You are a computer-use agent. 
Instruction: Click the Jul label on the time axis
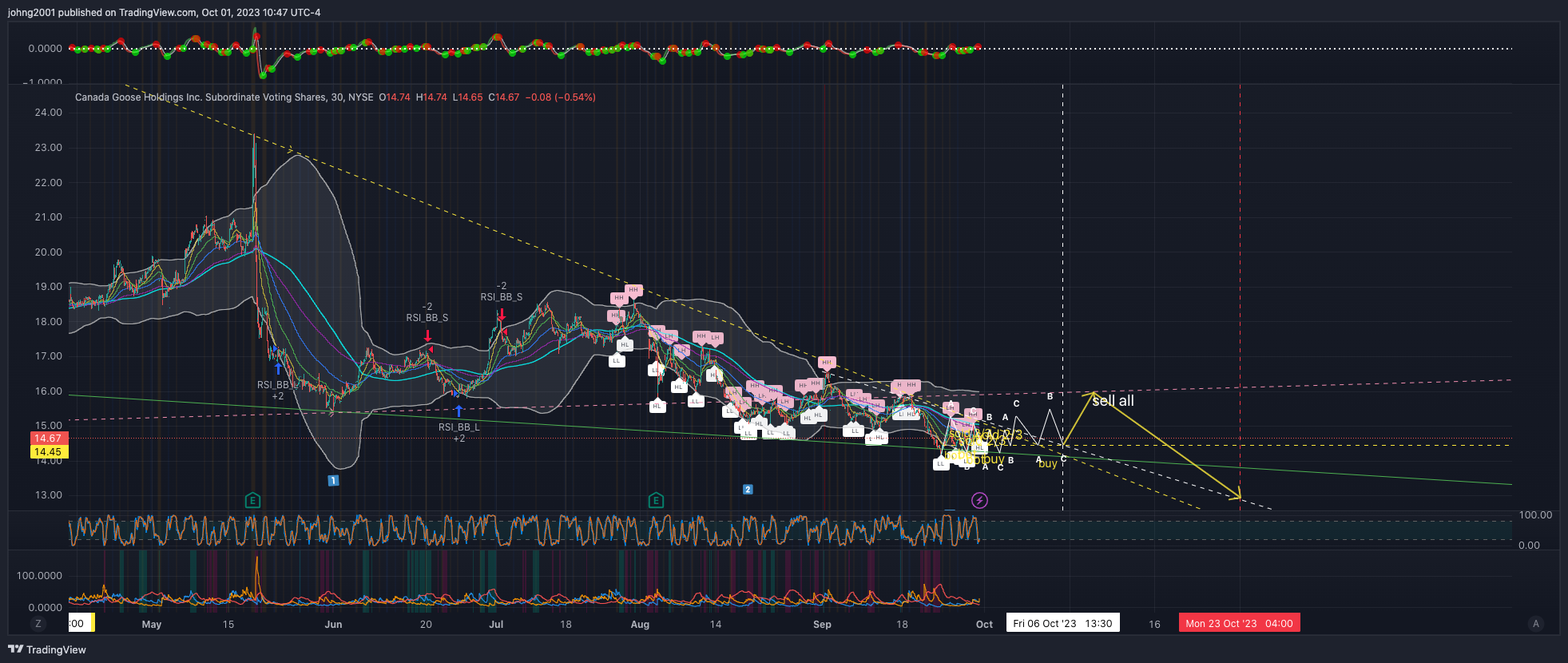click(x=496, y=625)
